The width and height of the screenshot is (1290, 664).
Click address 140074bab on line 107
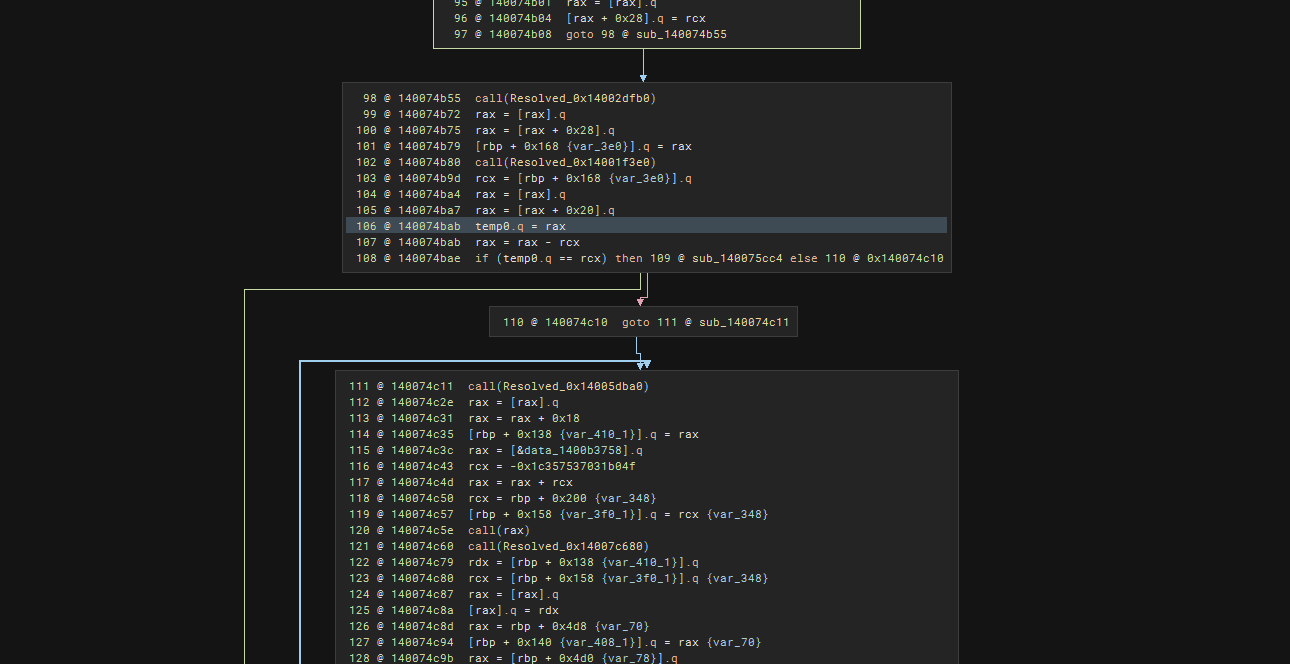coord(429,242)
